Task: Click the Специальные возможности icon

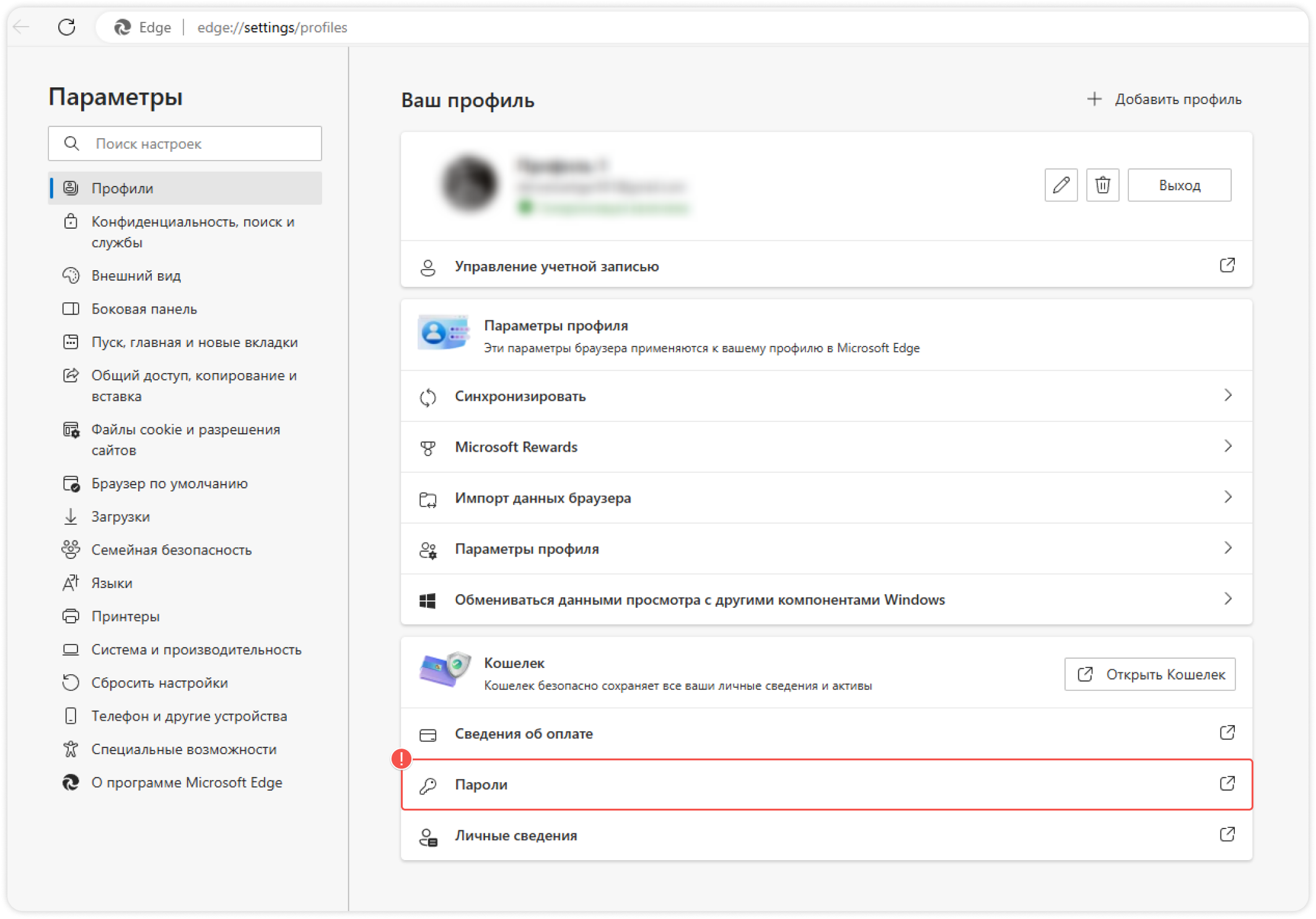Action: [x=71, y=749]
